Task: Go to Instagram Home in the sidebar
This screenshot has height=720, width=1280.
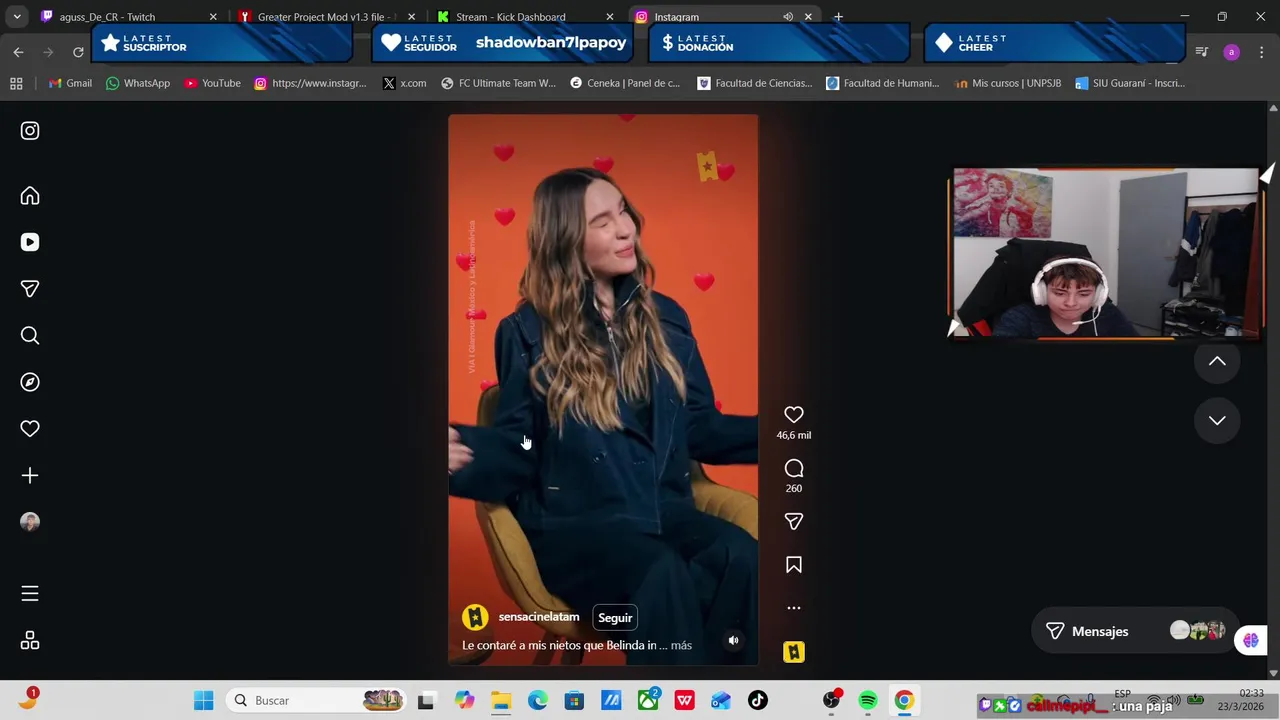Action: click(30, 196)
